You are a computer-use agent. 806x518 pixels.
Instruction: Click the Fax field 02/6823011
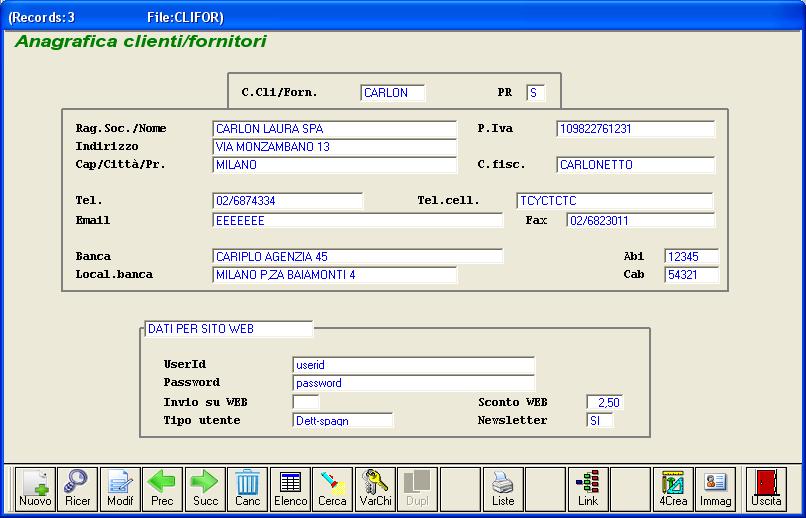coord(640,221)
